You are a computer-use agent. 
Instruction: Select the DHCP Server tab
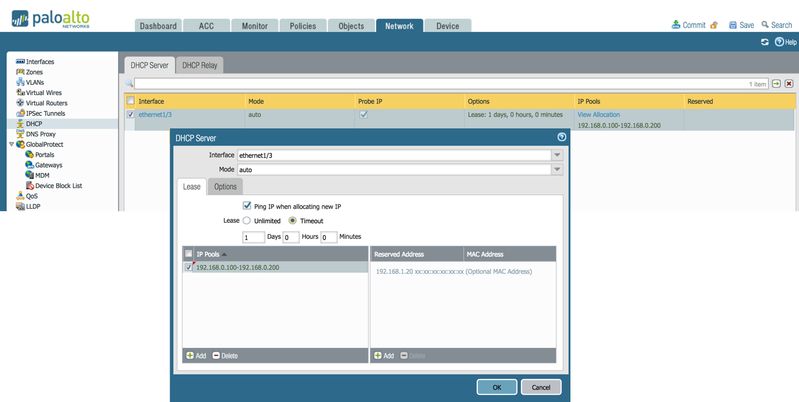[x=149, y=65]
